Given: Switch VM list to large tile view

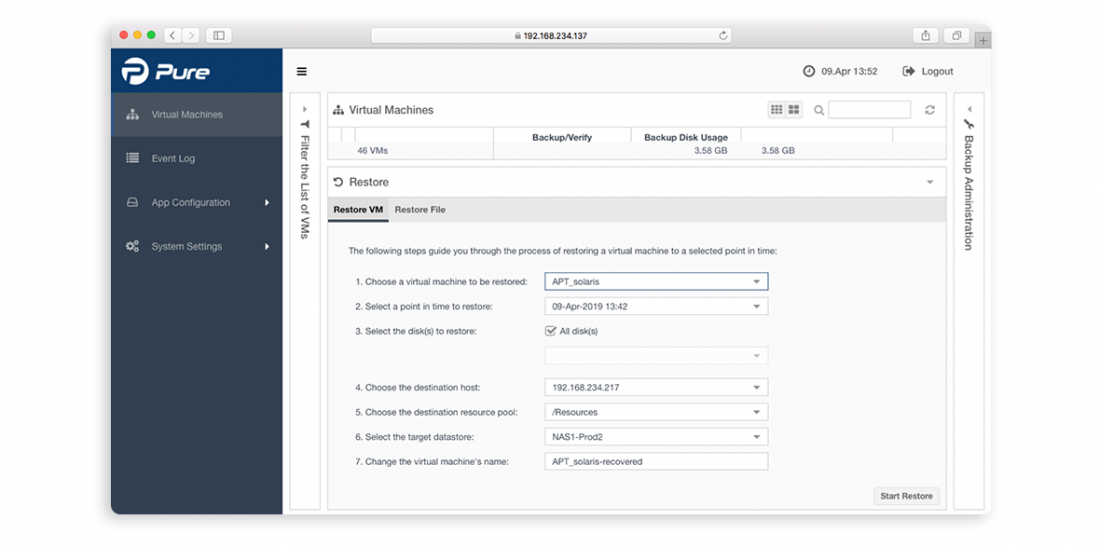Looking at the screenshot, I should coord(794,109).
